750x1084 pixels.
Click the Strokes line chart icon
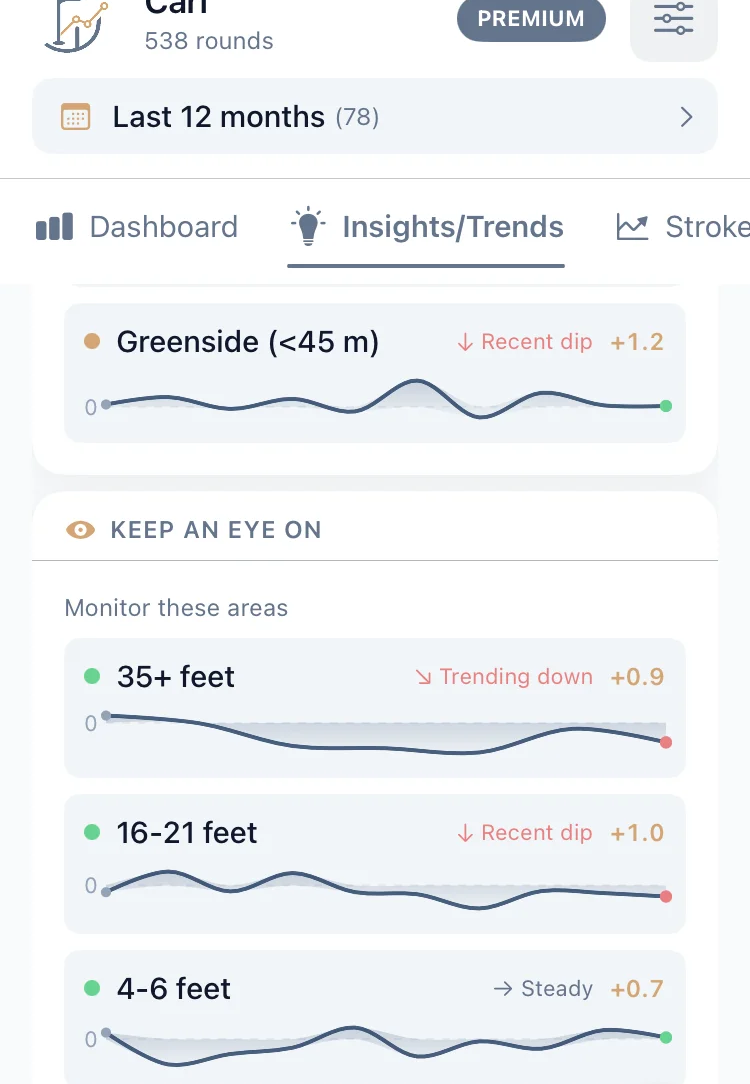pos(632,227)
